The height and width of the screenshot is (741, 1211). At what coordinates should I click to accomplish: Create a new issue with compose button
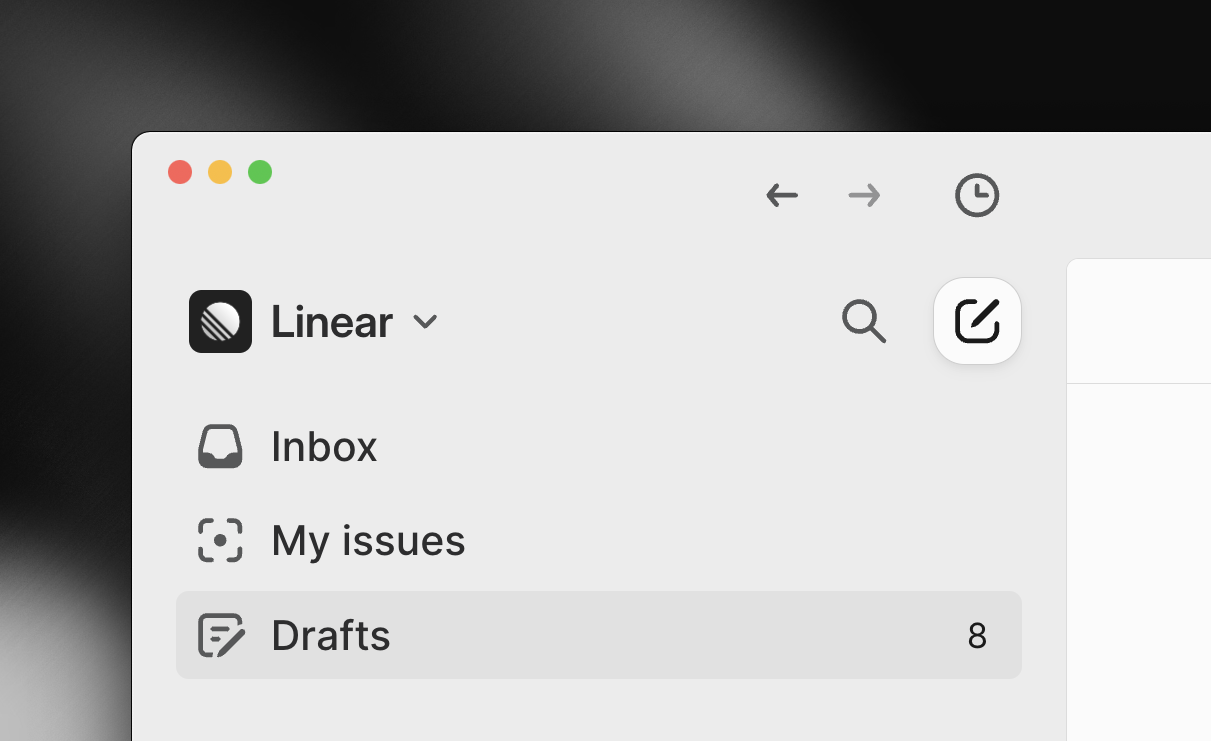click(x=977, y=321)
